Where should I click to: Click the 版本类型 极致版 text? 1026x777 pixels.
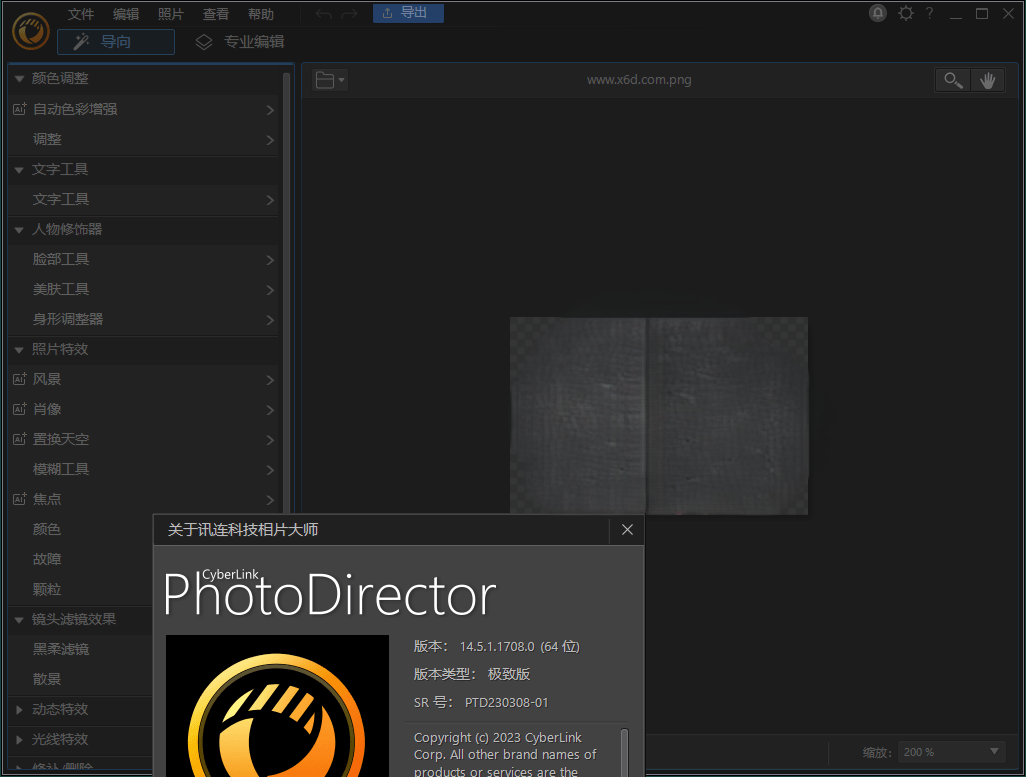[472, 674]
